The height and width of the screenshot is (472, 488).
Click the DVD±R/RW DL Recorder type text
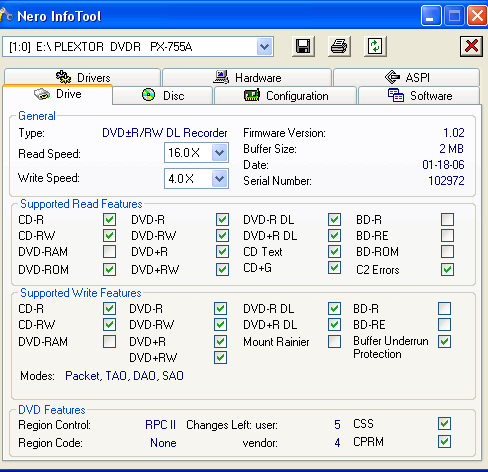pos(165,133)
